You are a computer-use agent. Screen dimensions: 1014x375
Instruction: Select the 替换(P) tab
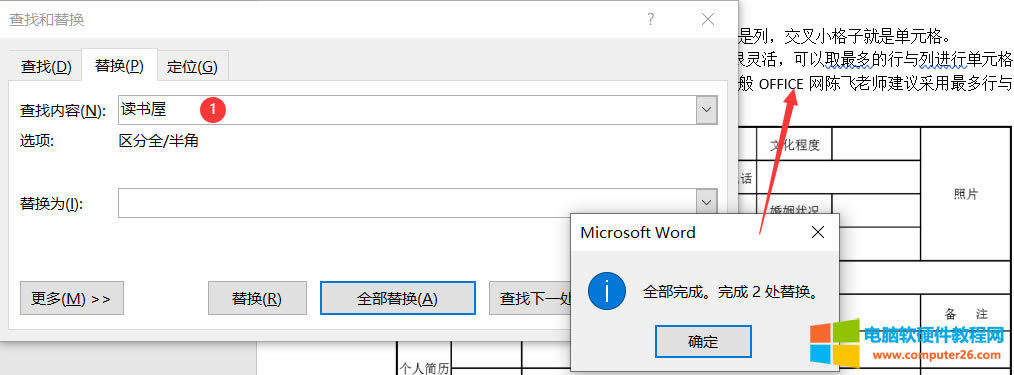[119, 65]
